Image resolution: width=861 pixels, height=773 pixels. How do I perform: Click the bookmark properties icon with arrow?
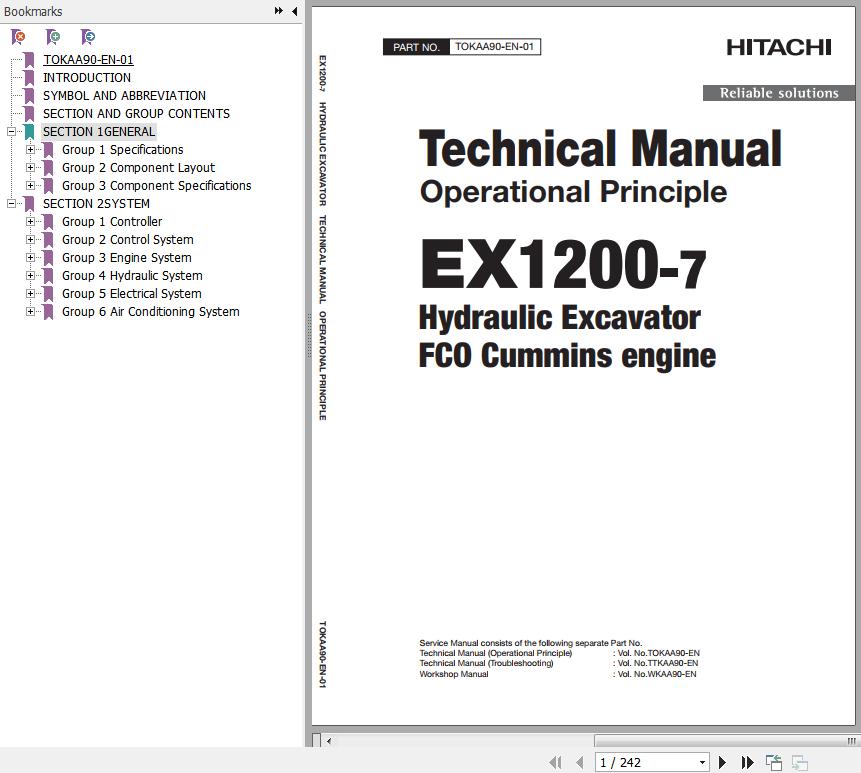(88, 37)
